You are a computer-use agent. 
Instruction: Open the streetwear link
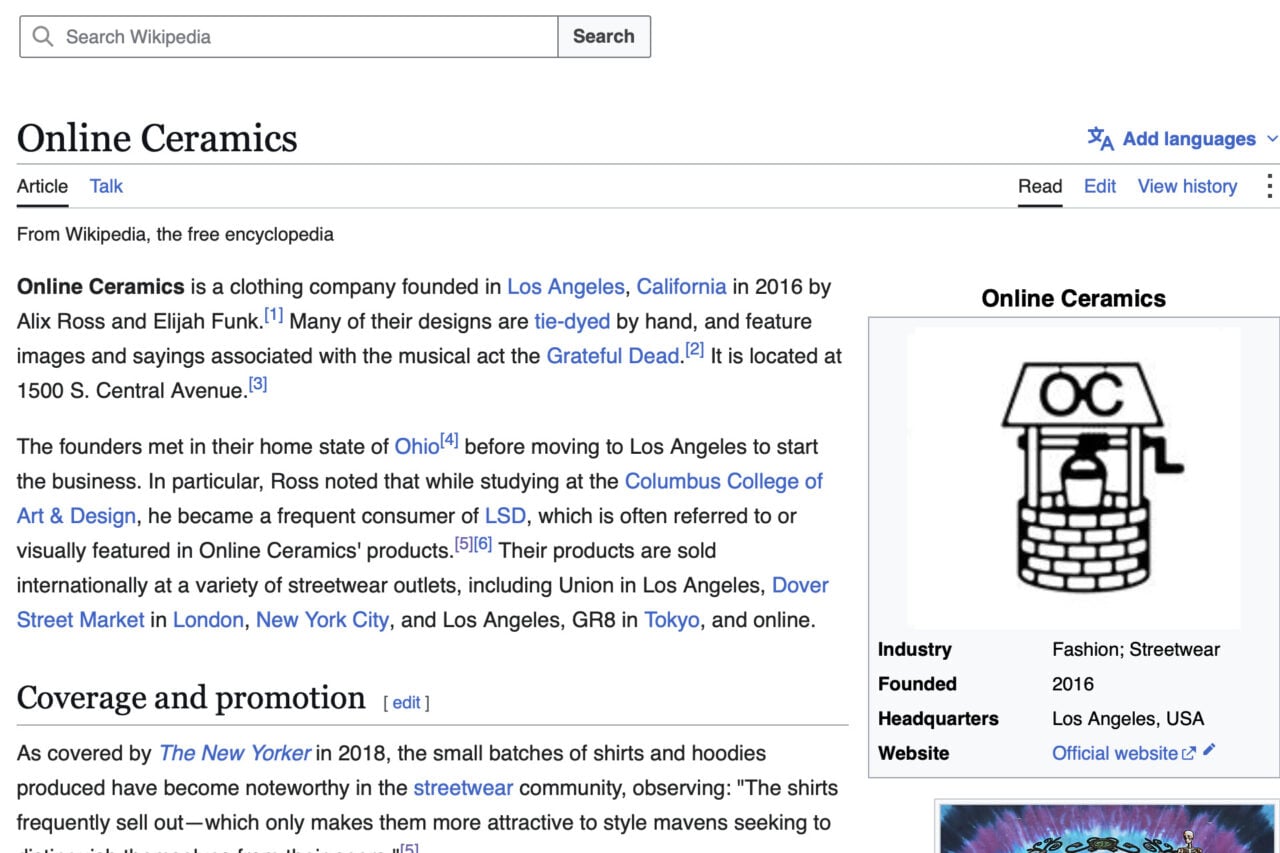pos(463,788)
